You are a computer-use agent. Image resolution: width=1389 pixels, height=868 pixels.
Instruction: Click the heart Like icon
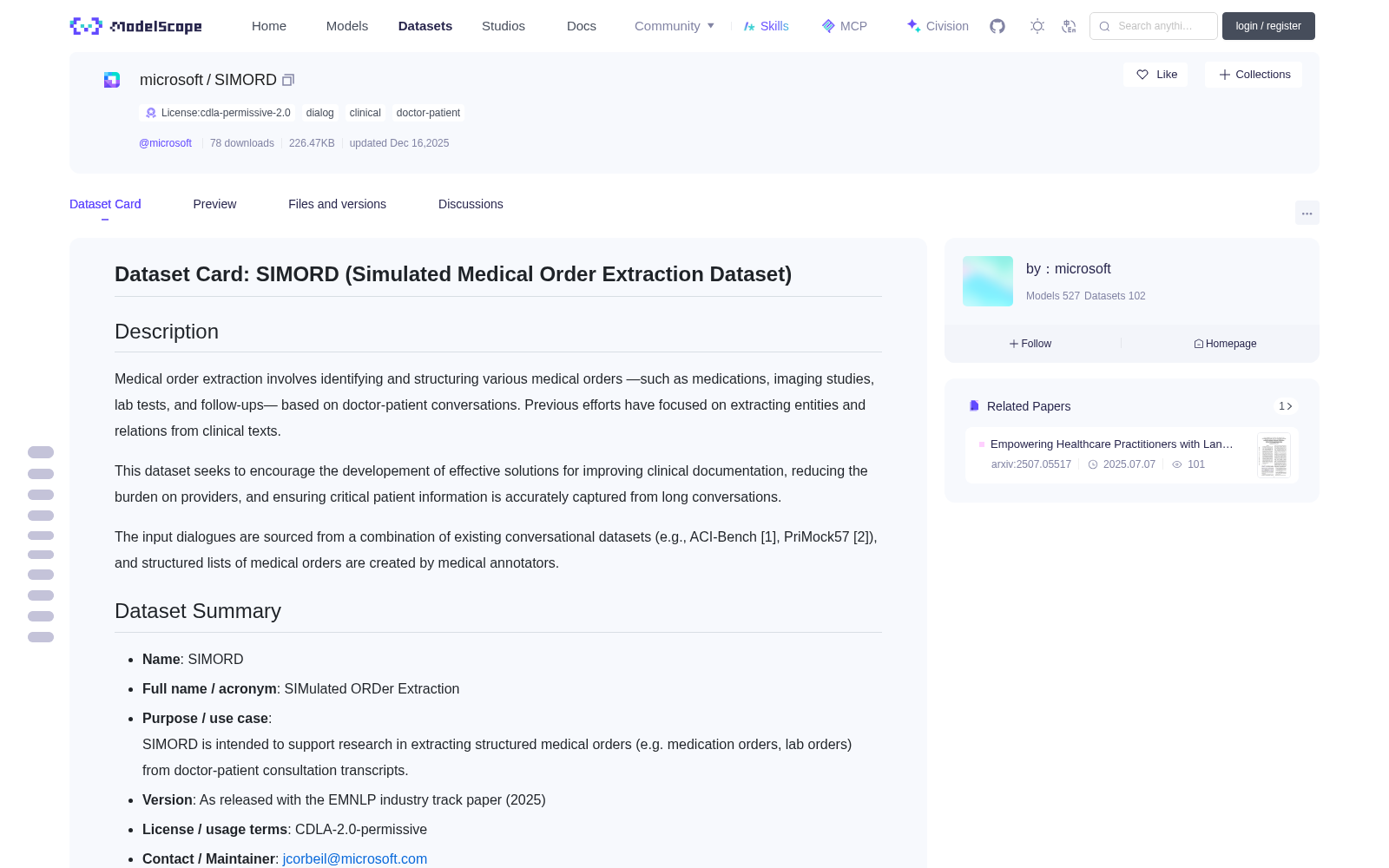coord(1142,75)
